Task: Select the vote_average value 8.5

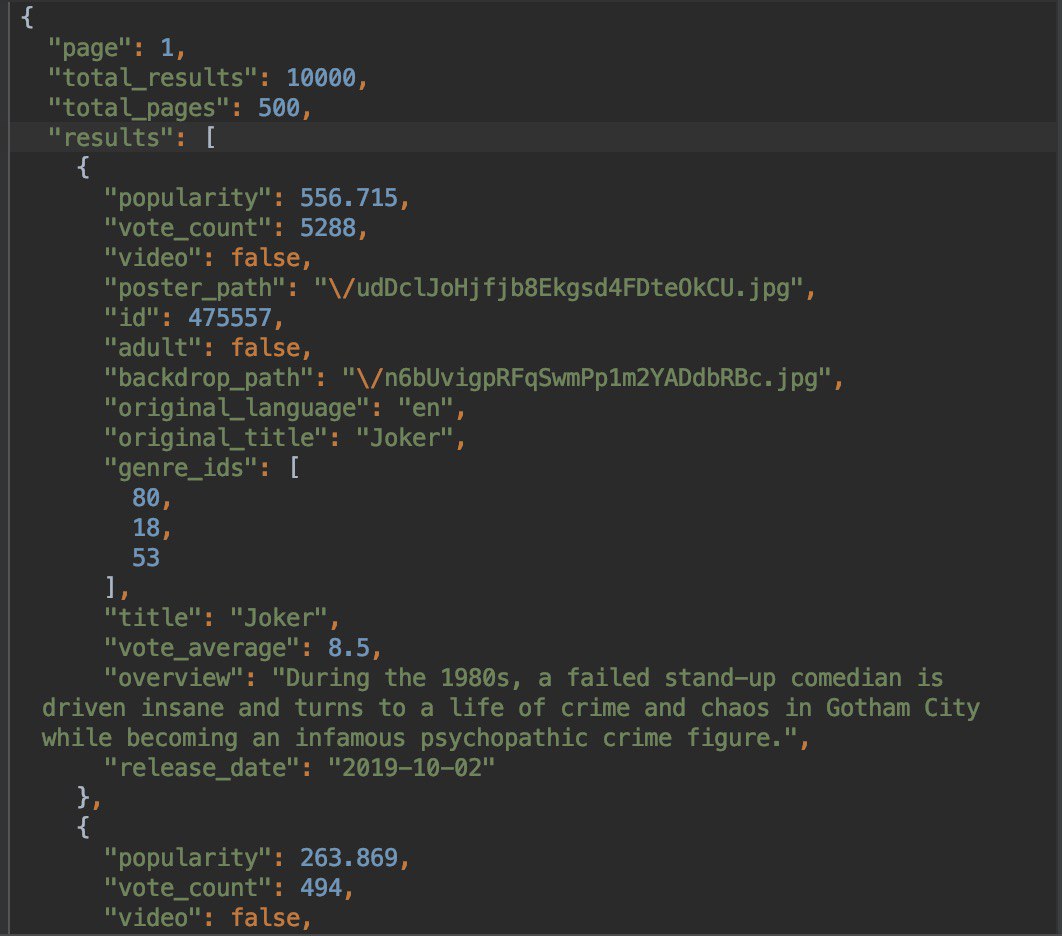Action: click(x=349, y=648)
